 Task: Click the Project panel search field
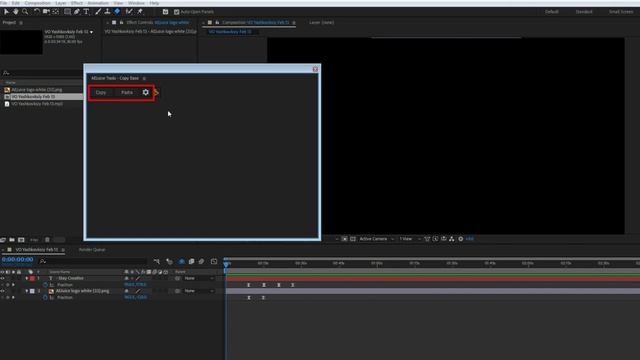click(43, 73)
